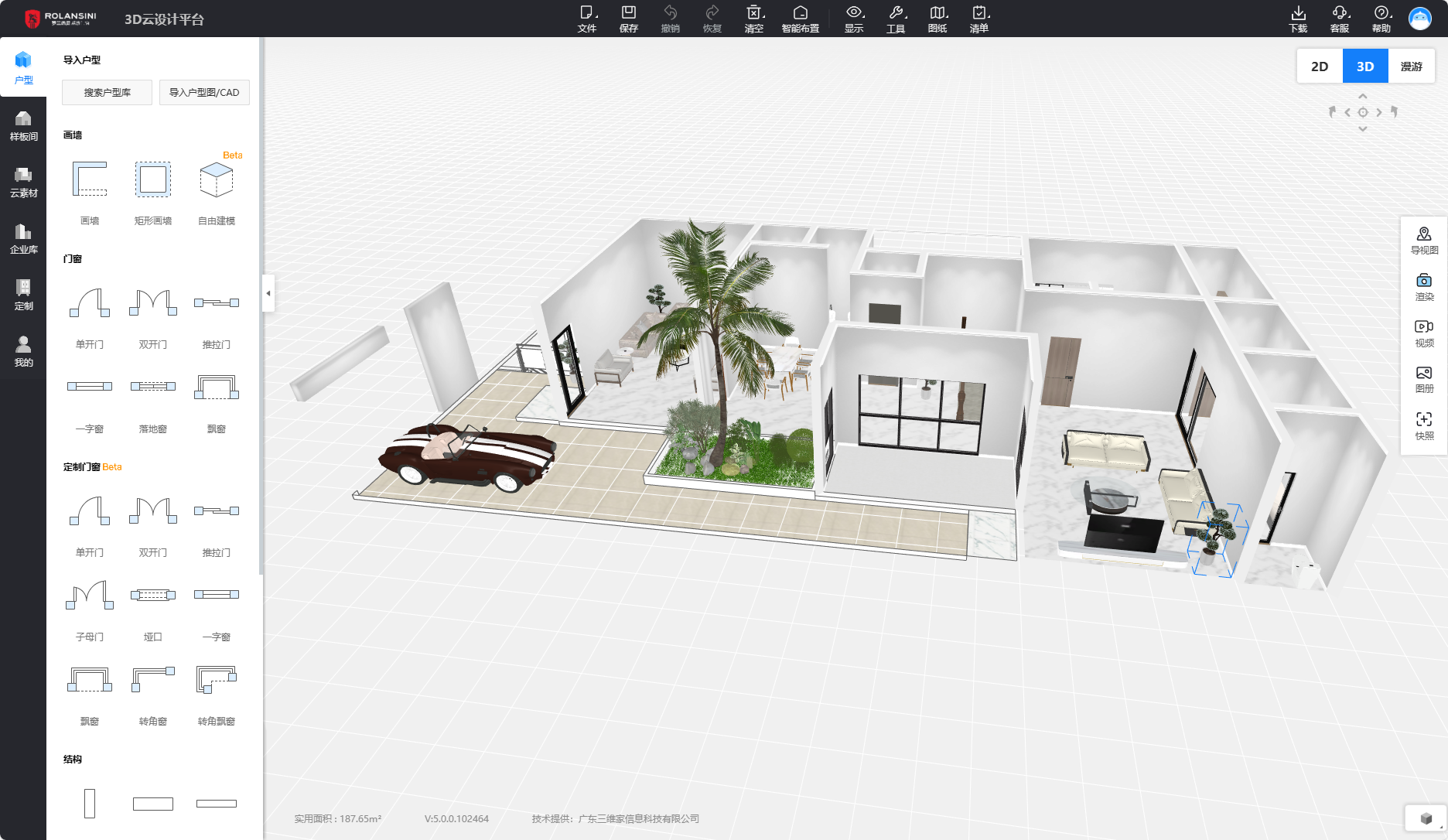Click the 保存 save toolbar icon
This screenshot has width=1448, height=840.
(x=629, y=19)
